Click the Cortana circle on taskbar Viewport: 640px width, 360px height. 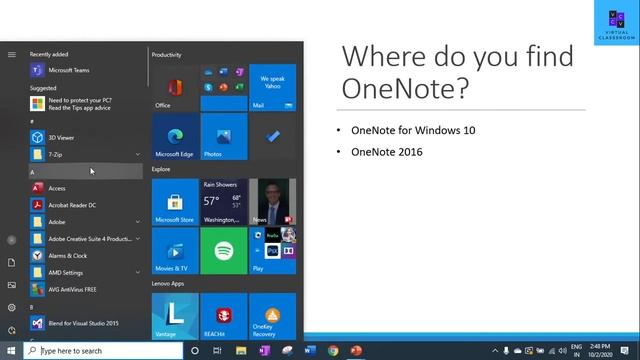tap(195, 351)
